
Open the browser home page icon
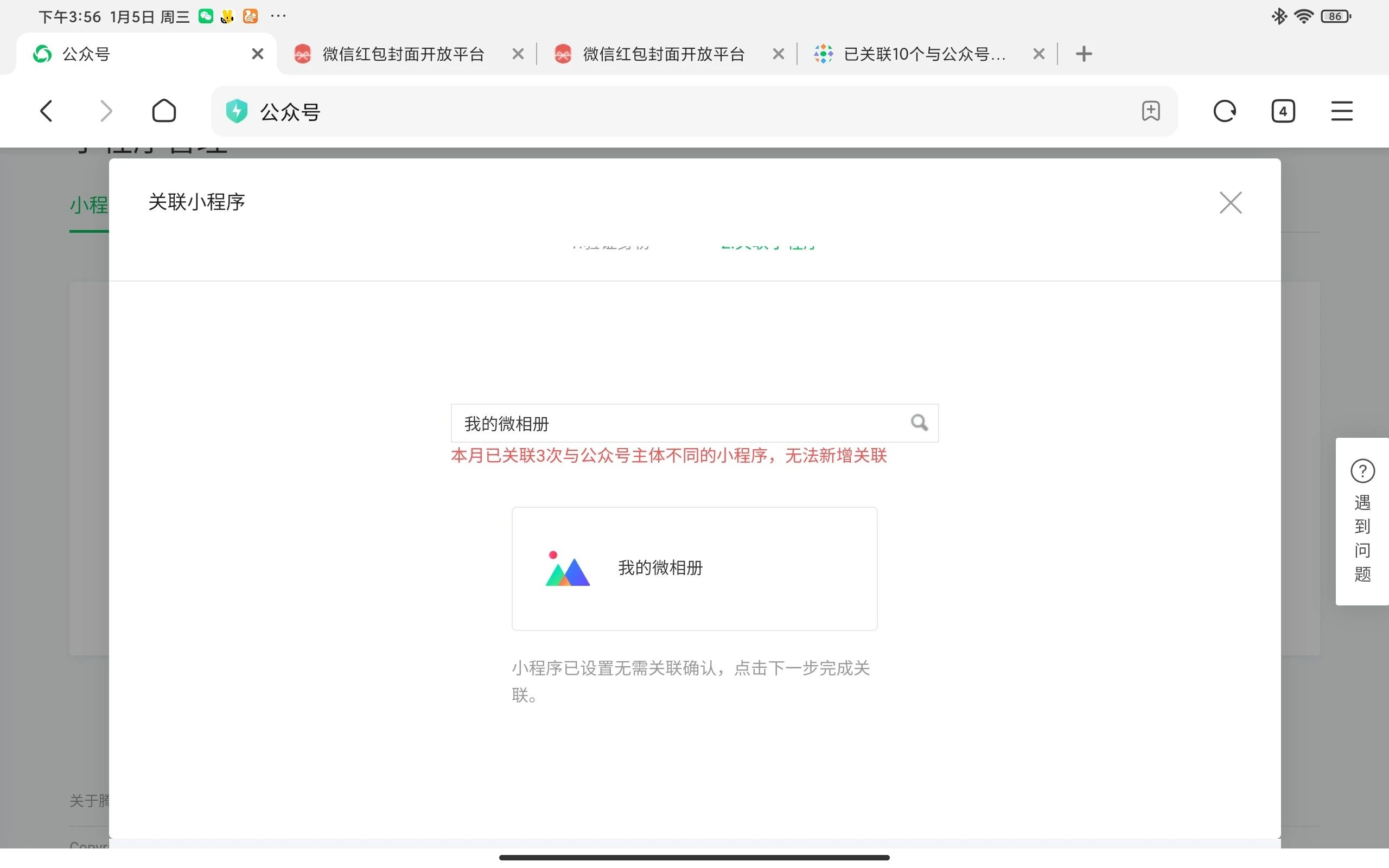164,111
